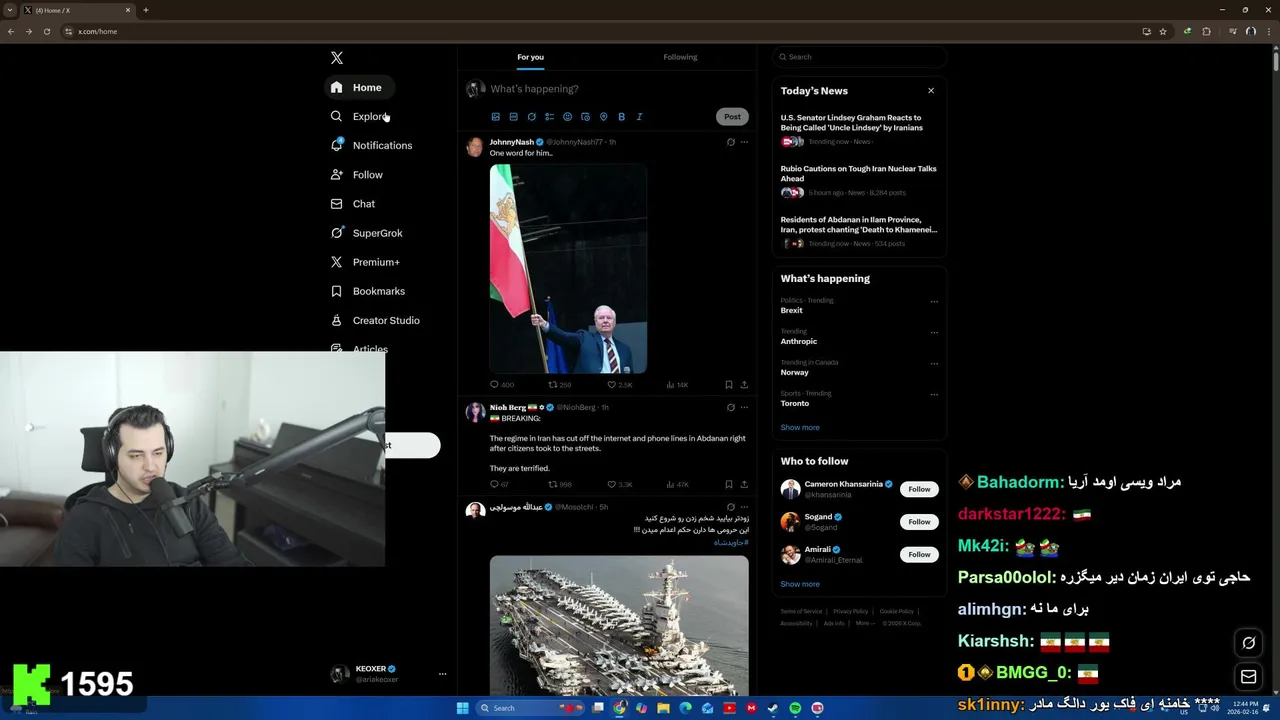Image resolution: width=1280 pixels, height=720 pixels.
Task: Open Rubio Iran nuclear talks story
Action: pos(859,182)
